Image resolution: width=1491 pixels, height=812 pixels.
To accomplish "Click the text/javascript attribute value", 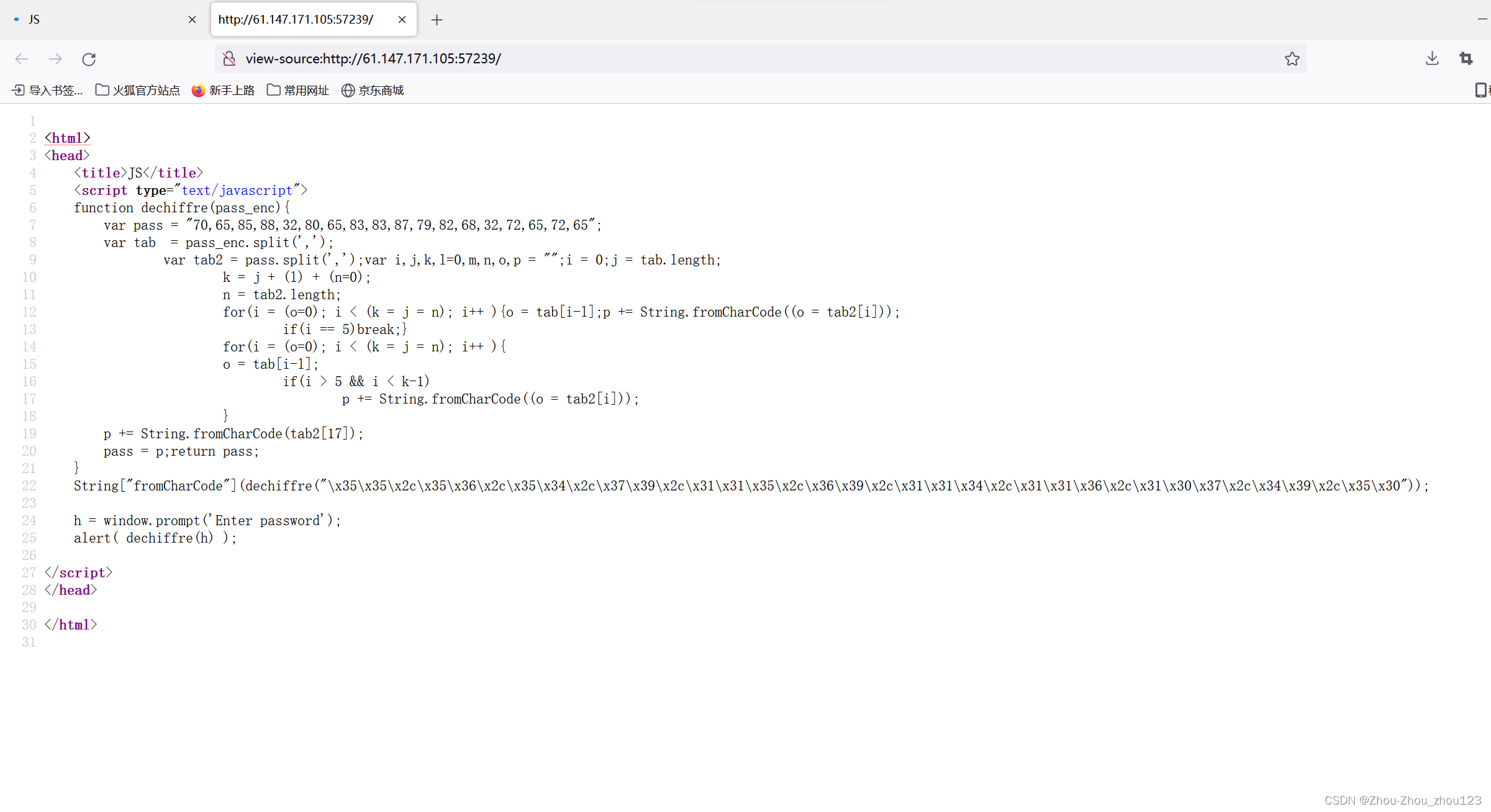I will pyautogui.click(x=237, y=190).
